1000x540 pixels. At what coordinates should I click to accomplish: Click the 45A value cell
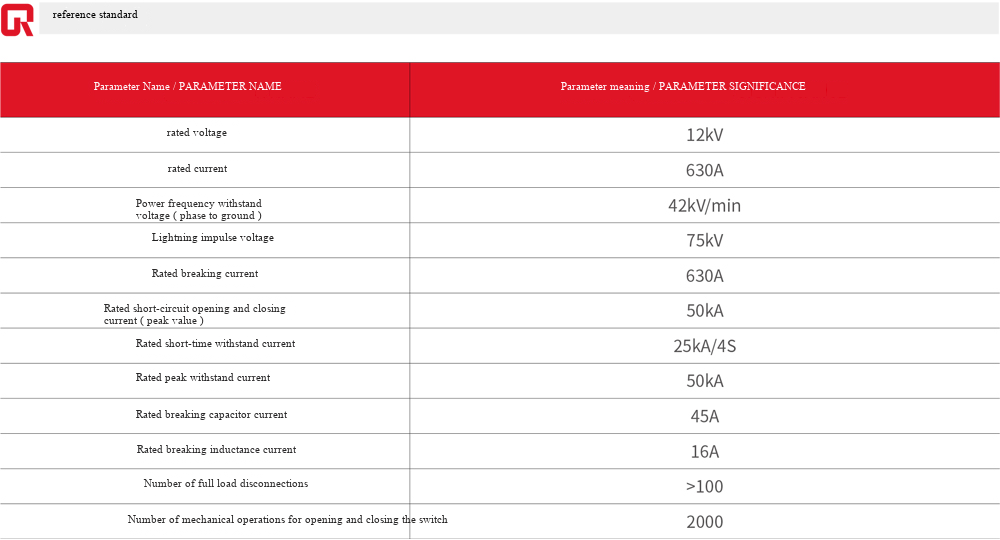coord(704,417)
